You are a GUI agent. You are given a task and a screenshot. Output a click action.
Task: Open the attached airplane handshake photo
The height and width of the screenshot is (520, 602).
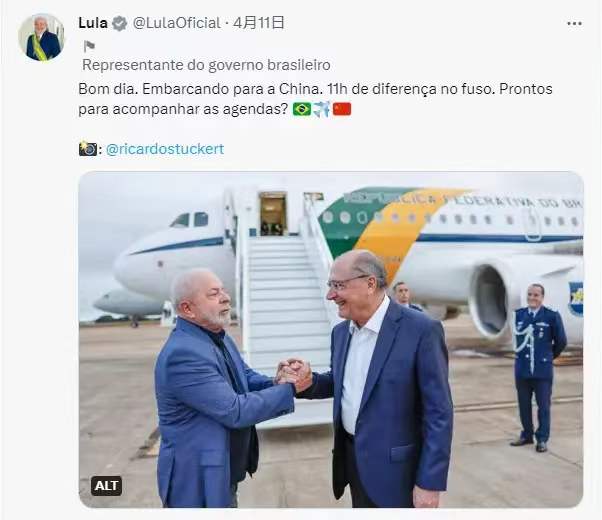click(331, 339)
